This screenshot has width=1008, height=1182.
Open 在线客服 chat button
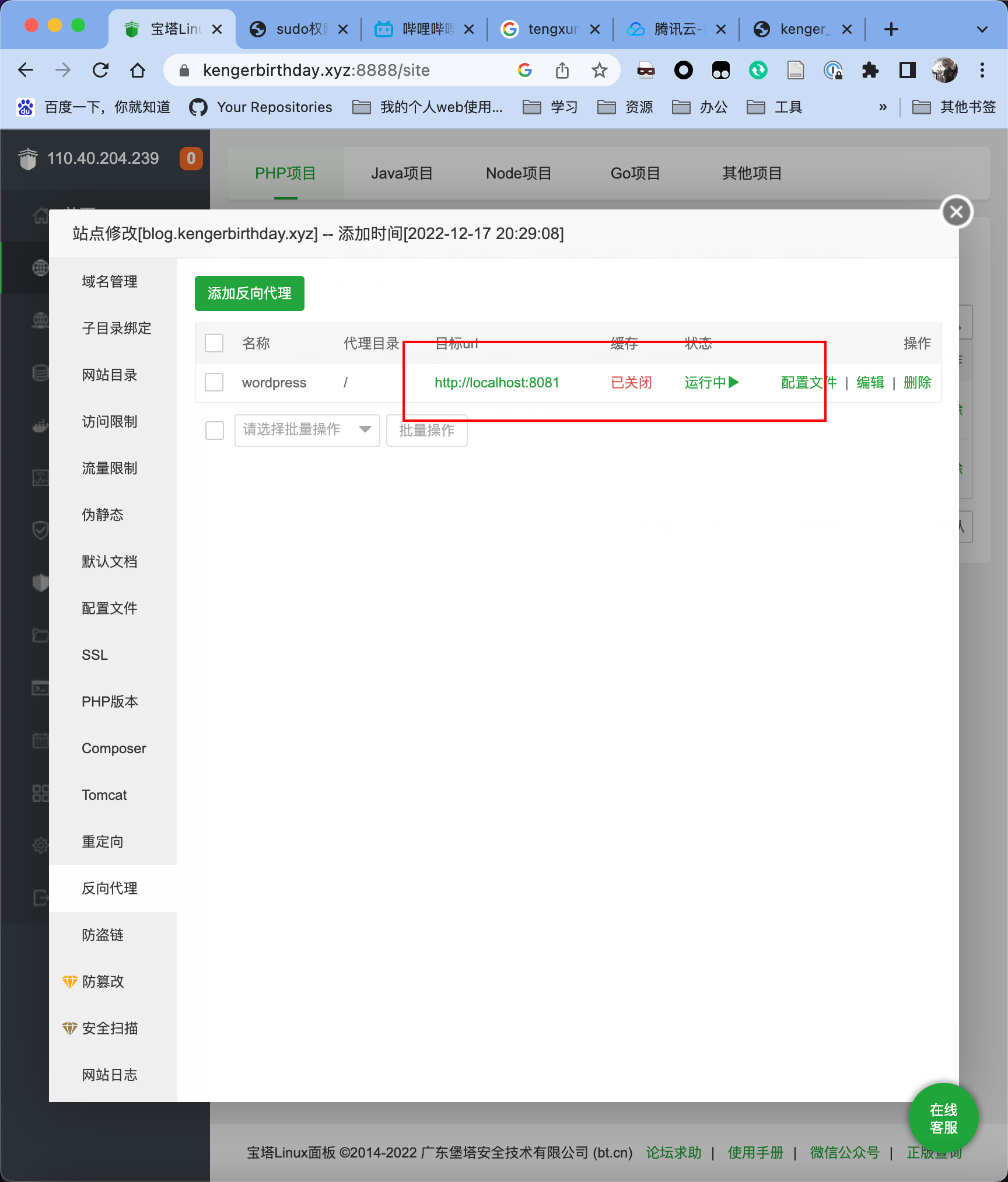point(943,1118)
